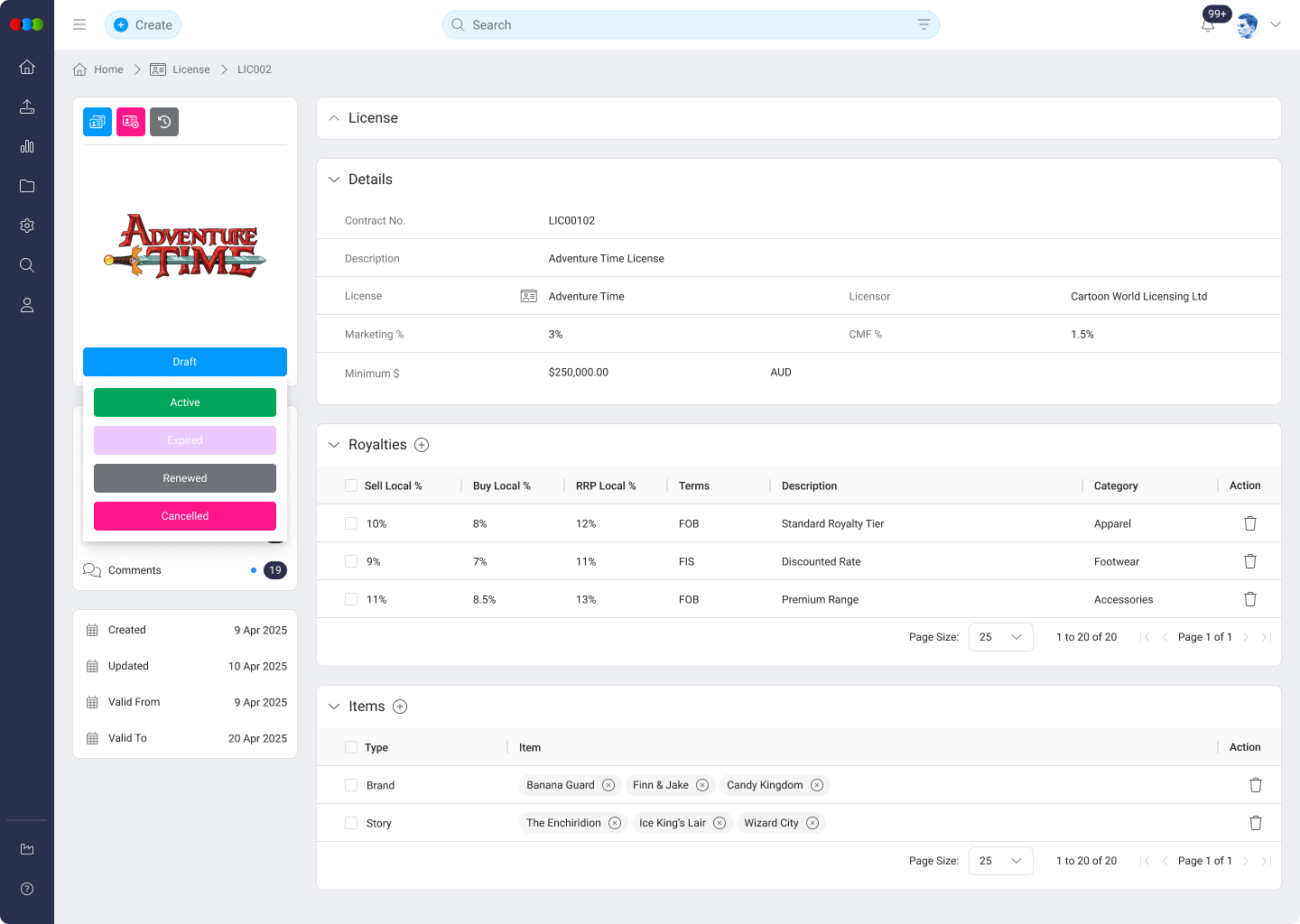Open Analytics via the bar-chart sidebar icon
Screen dimensions: 1300x924
(x=26, y=146)
